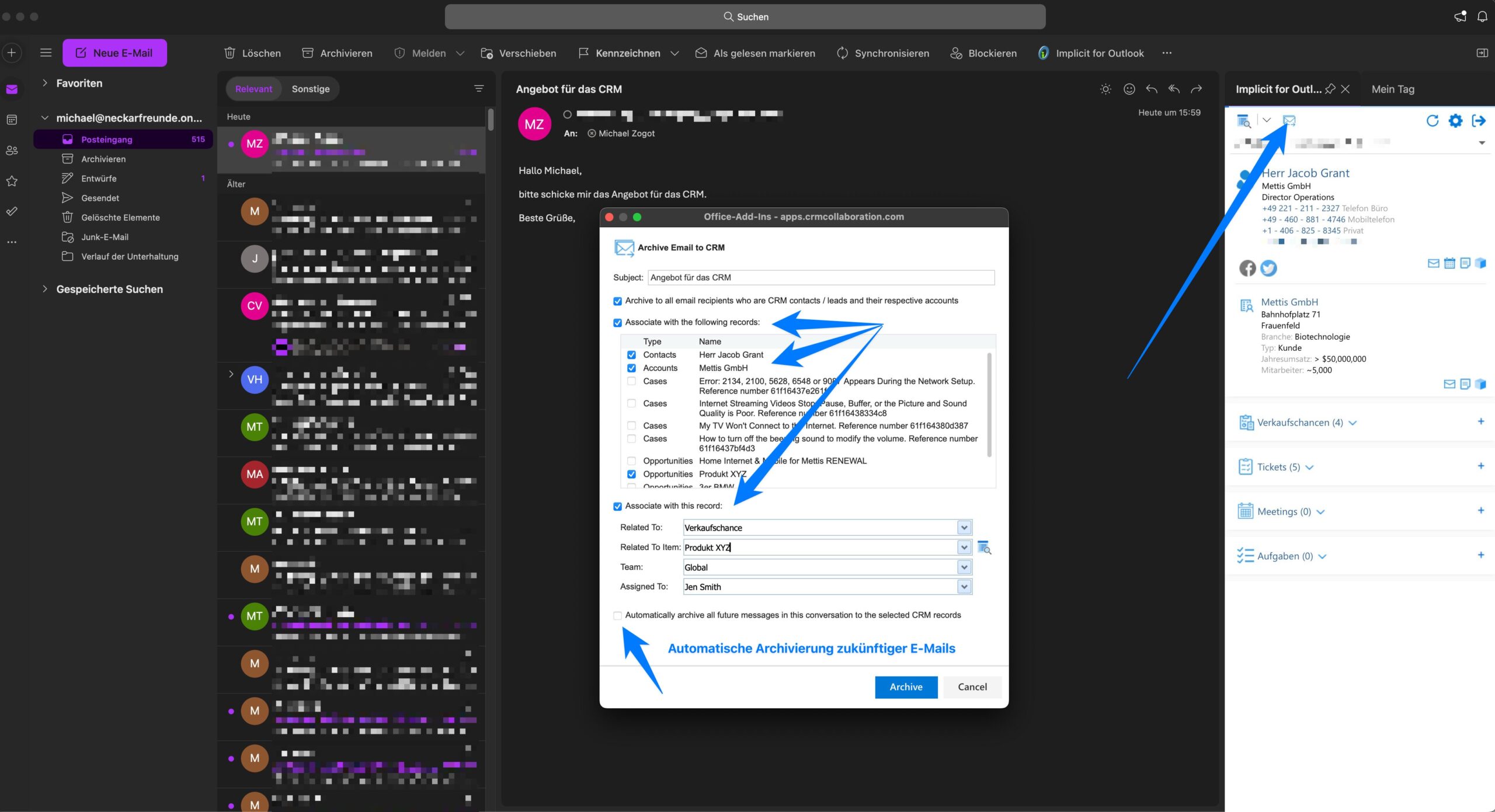
Task: Click the lookup icon beside Related To Item
Action: (x=984, y=548)
